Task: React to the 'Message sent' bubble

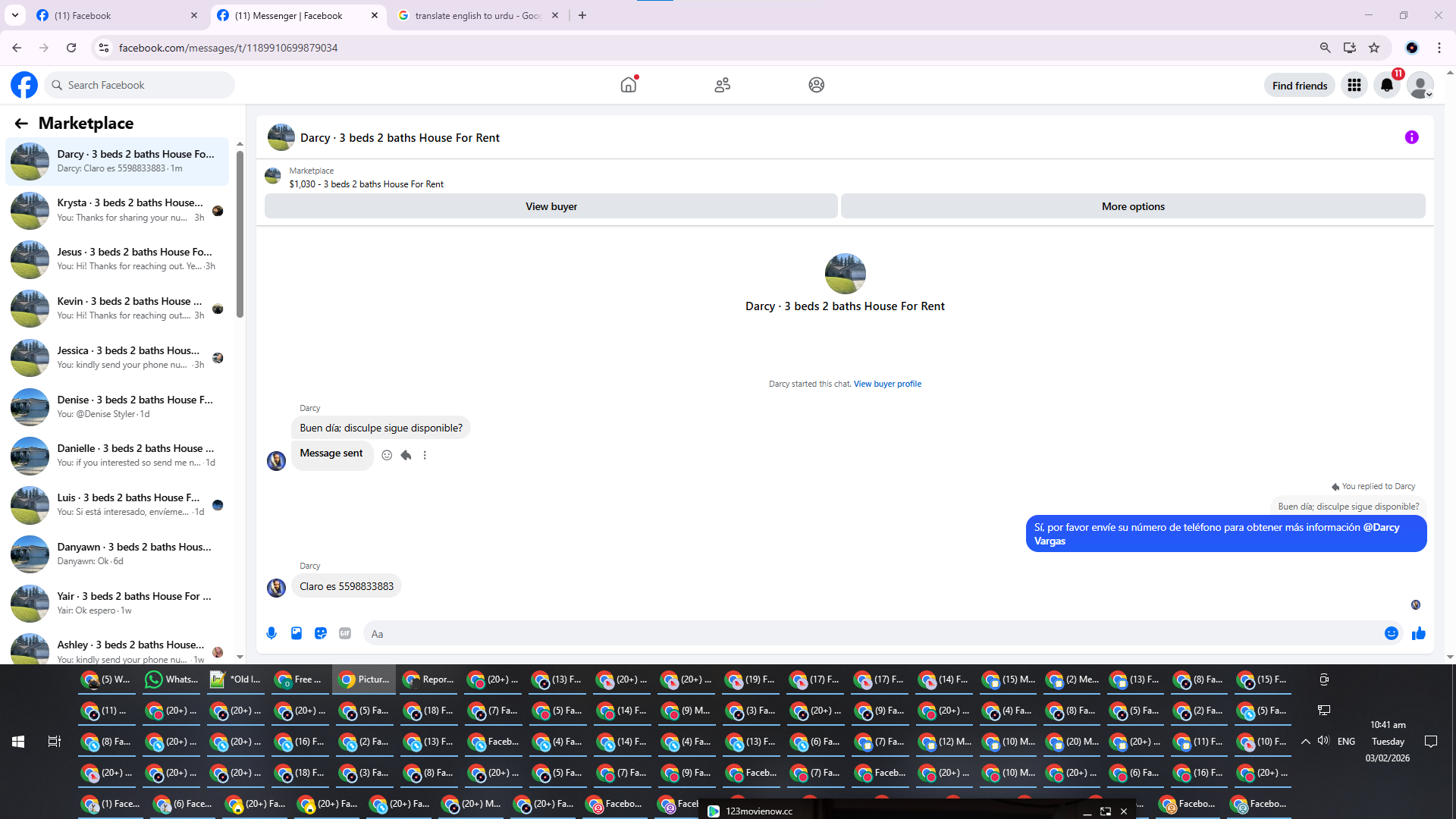Action: click(387, 455)
